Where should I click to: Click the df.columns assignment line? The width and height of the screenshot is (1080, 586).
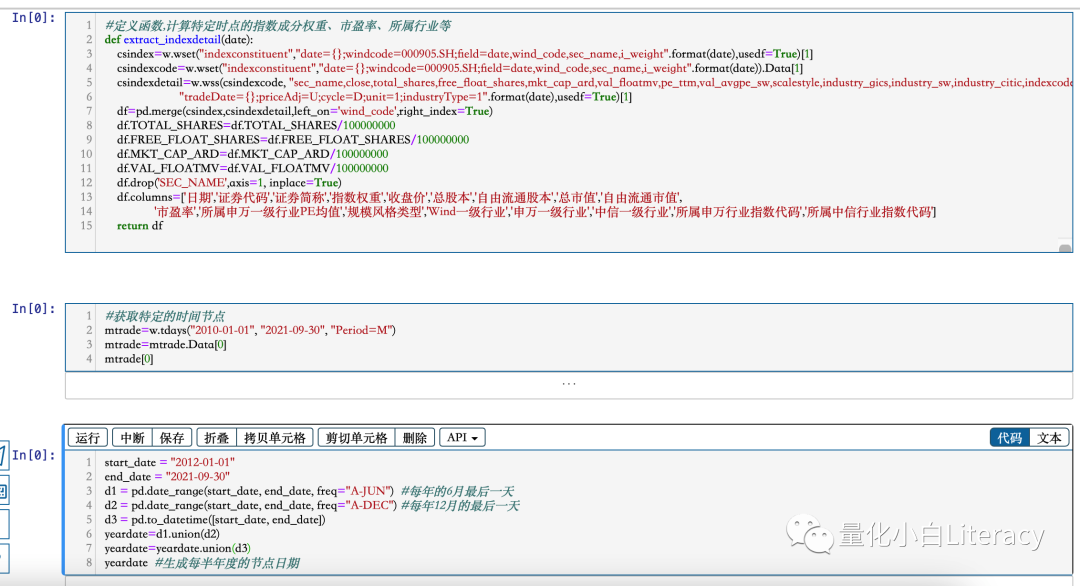point(399,198)
